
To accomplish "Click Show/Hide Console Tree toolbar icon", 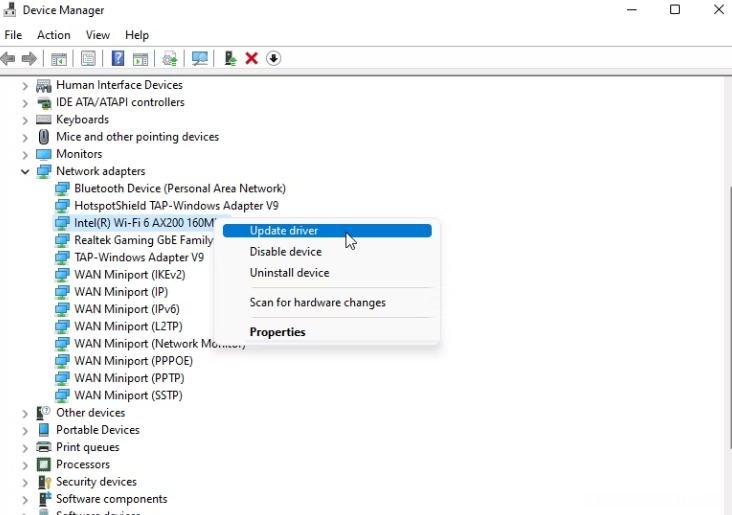I will tap(59, 59).
